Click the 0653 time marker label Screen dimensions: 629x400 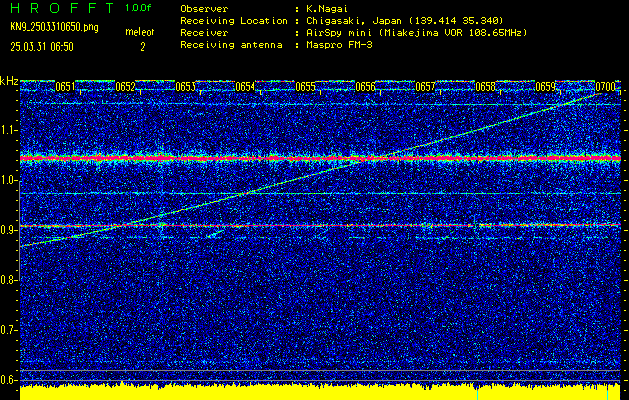[185, 87]
